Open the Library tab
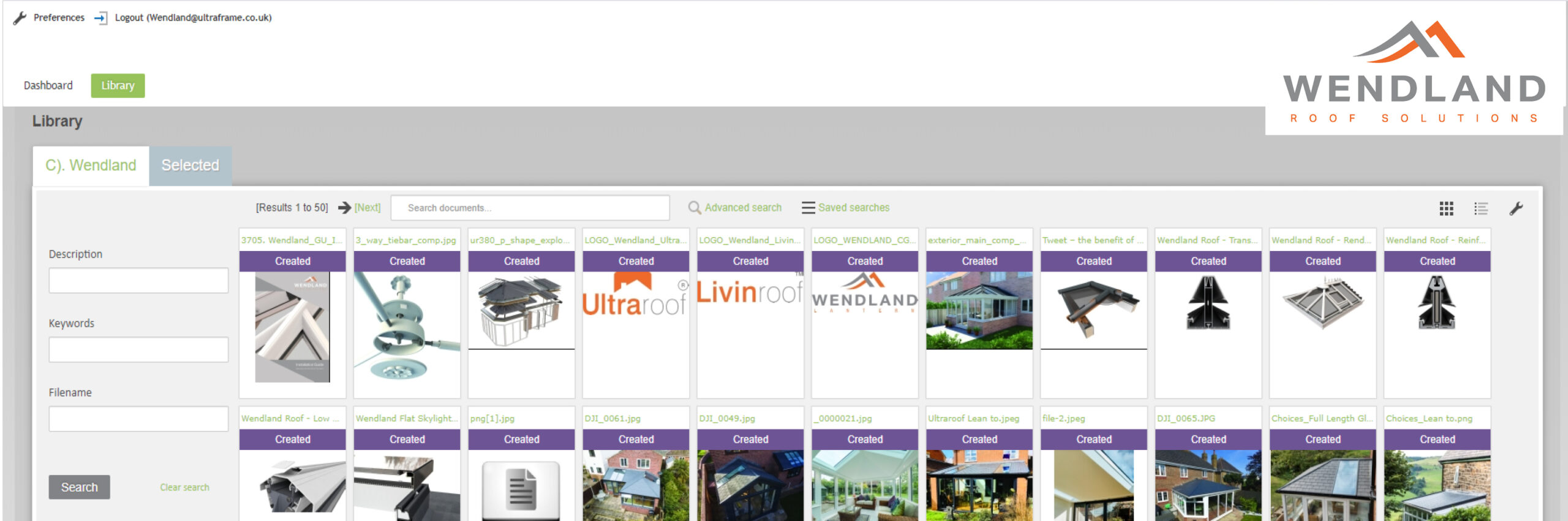The height and width of the screenshot is (521, 1568). pyautogui.click(x=118, y=85)
